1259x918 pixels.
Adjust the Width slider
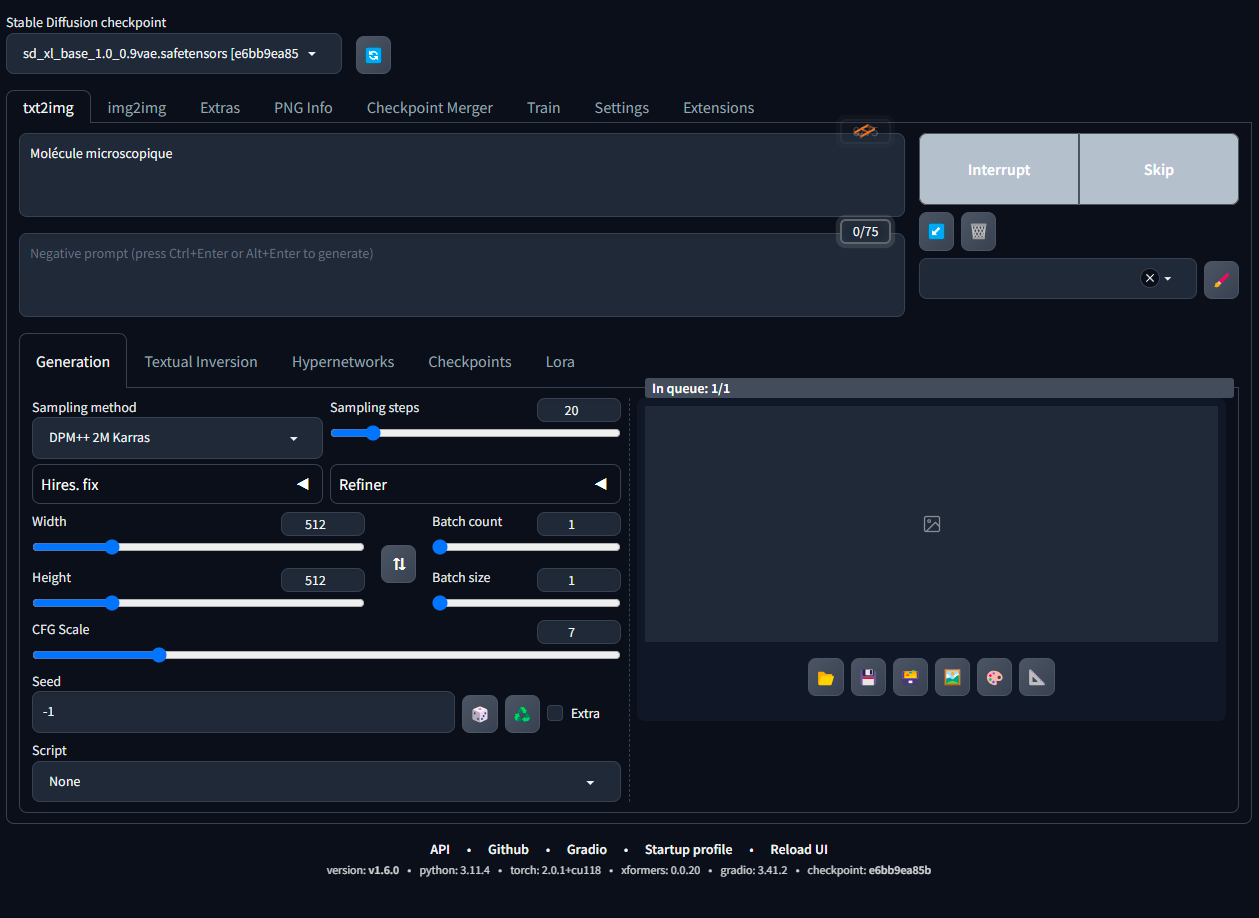198,547
